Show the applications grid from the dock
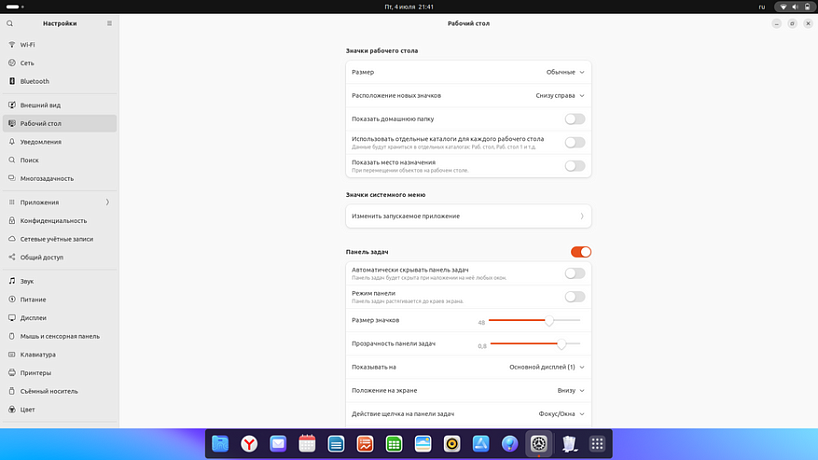Viewport: 818px width, 460px height. (597, 443)
